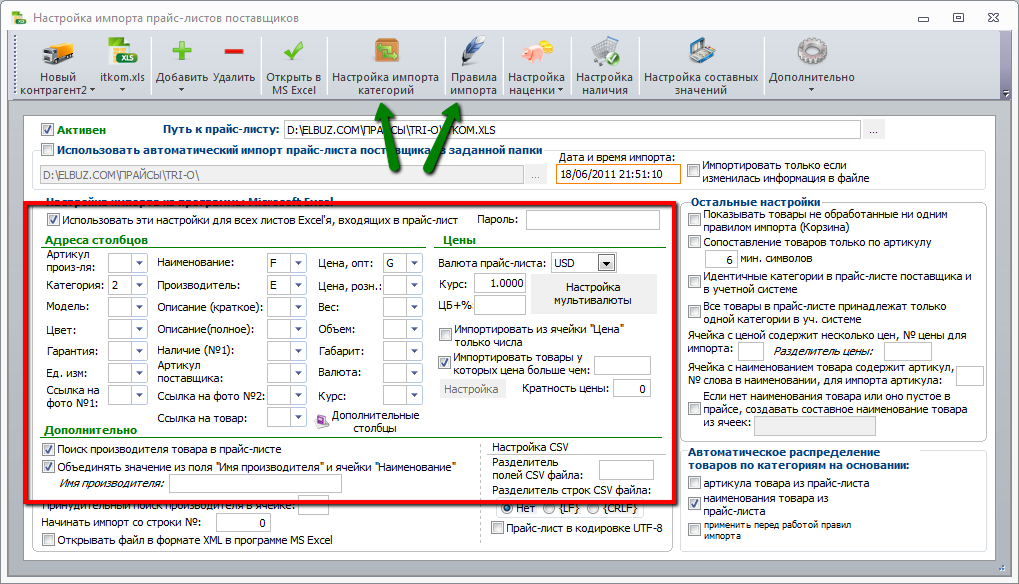1019x584 pixels.
Task: Click the Путь к прайс-листу field
Action: point(572,130)
